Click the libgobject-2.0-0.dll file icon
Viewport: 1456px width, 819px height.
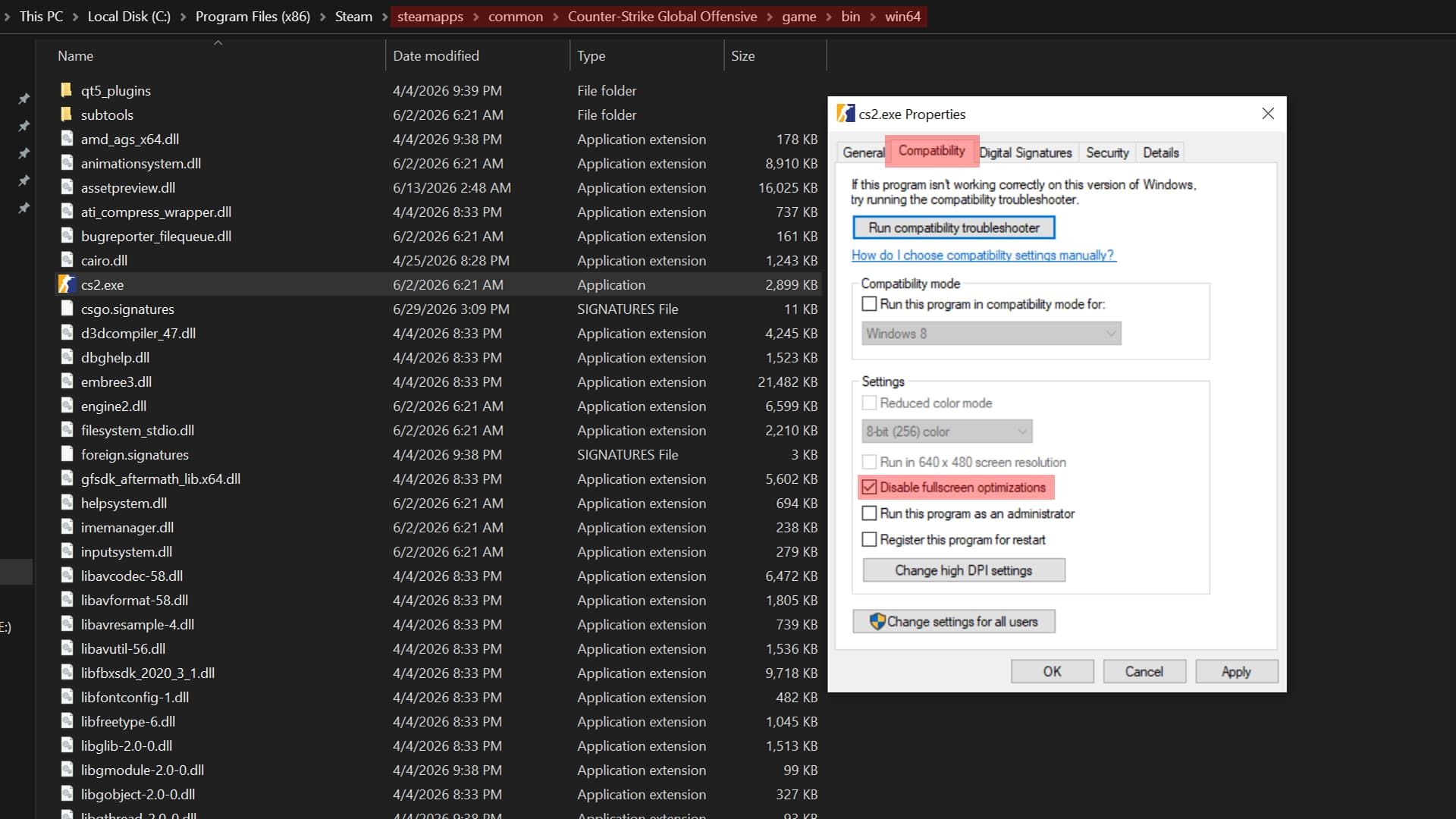point(67,794)
